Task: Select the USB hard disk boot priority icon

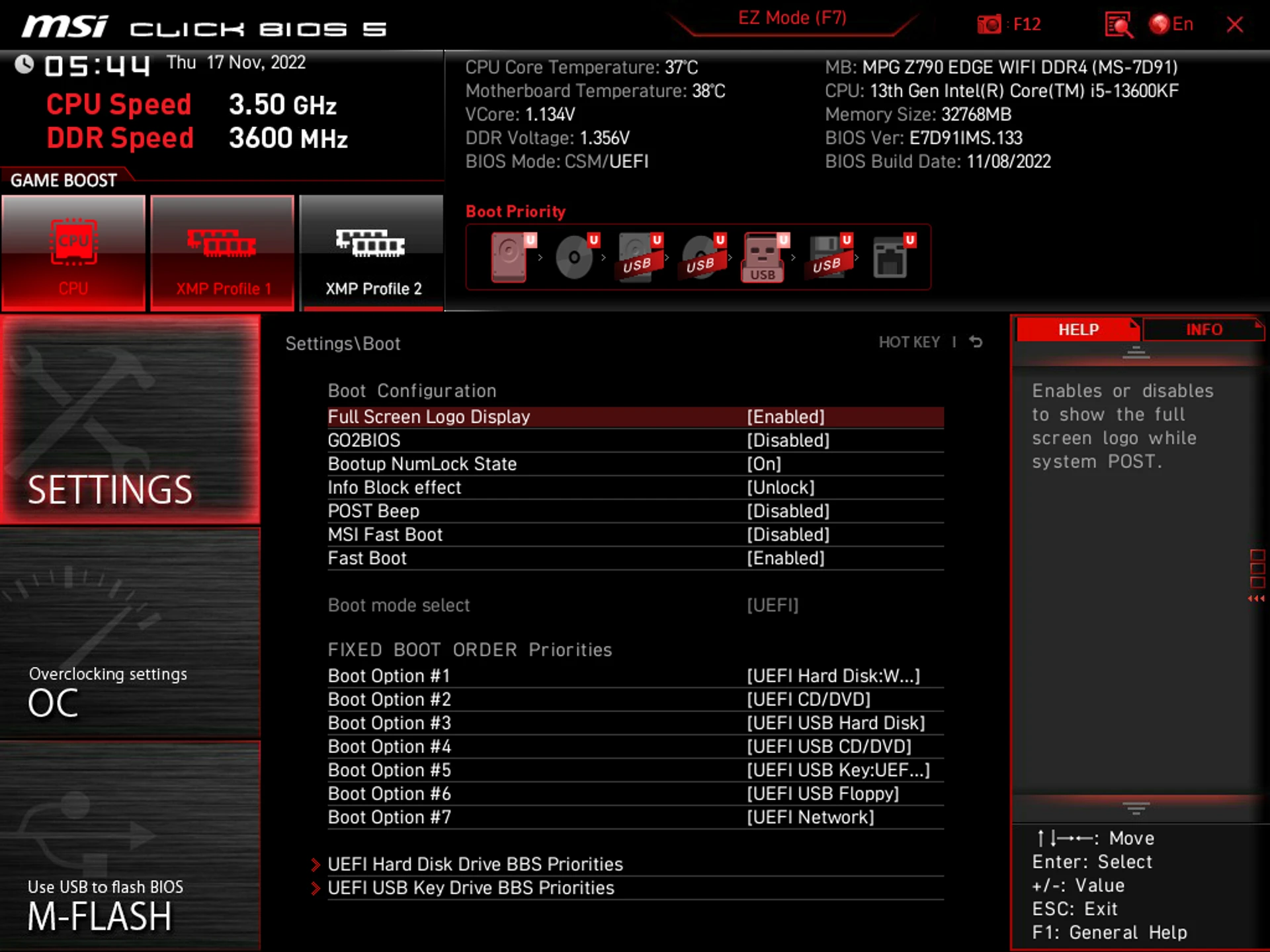Action: pyautogui.click(x=640, y=257)
